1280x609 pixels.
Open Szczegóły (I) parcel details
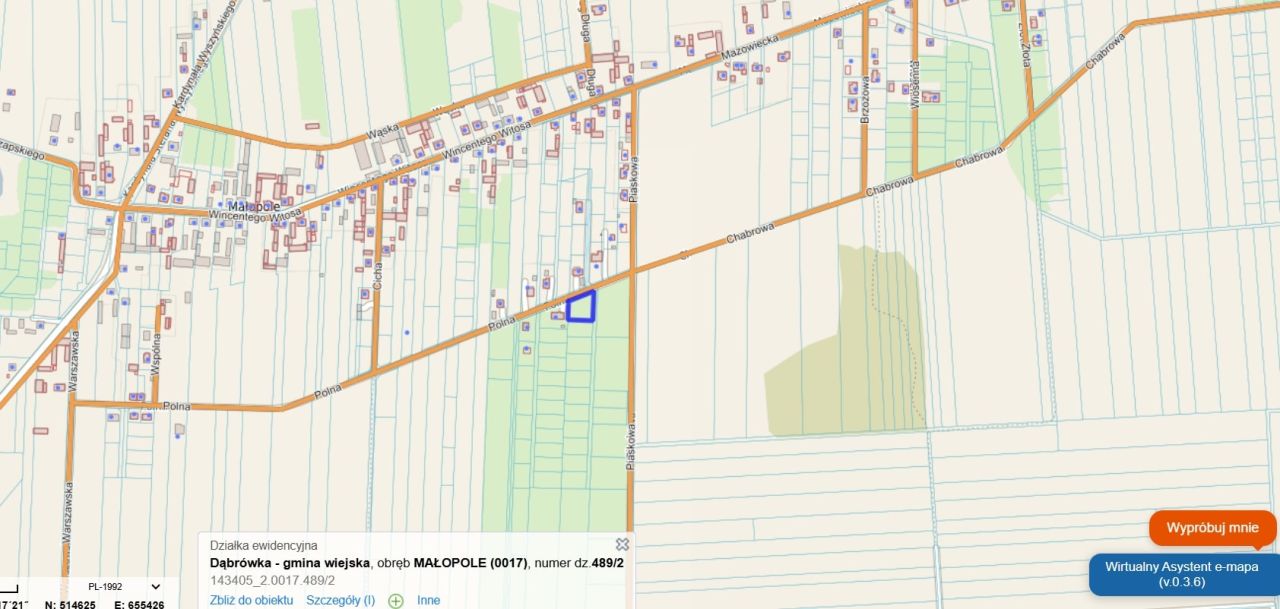coord(340,600)
